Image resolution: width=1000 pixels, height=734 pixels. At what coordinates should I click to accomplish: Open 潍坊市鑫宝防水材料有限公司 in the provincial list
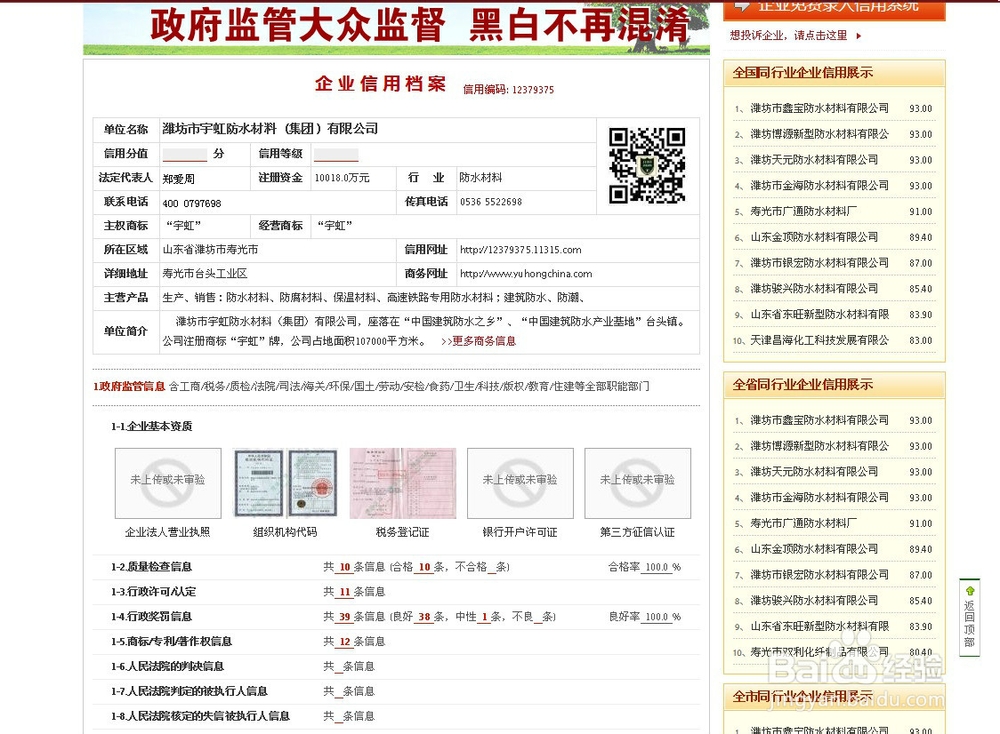820,421
